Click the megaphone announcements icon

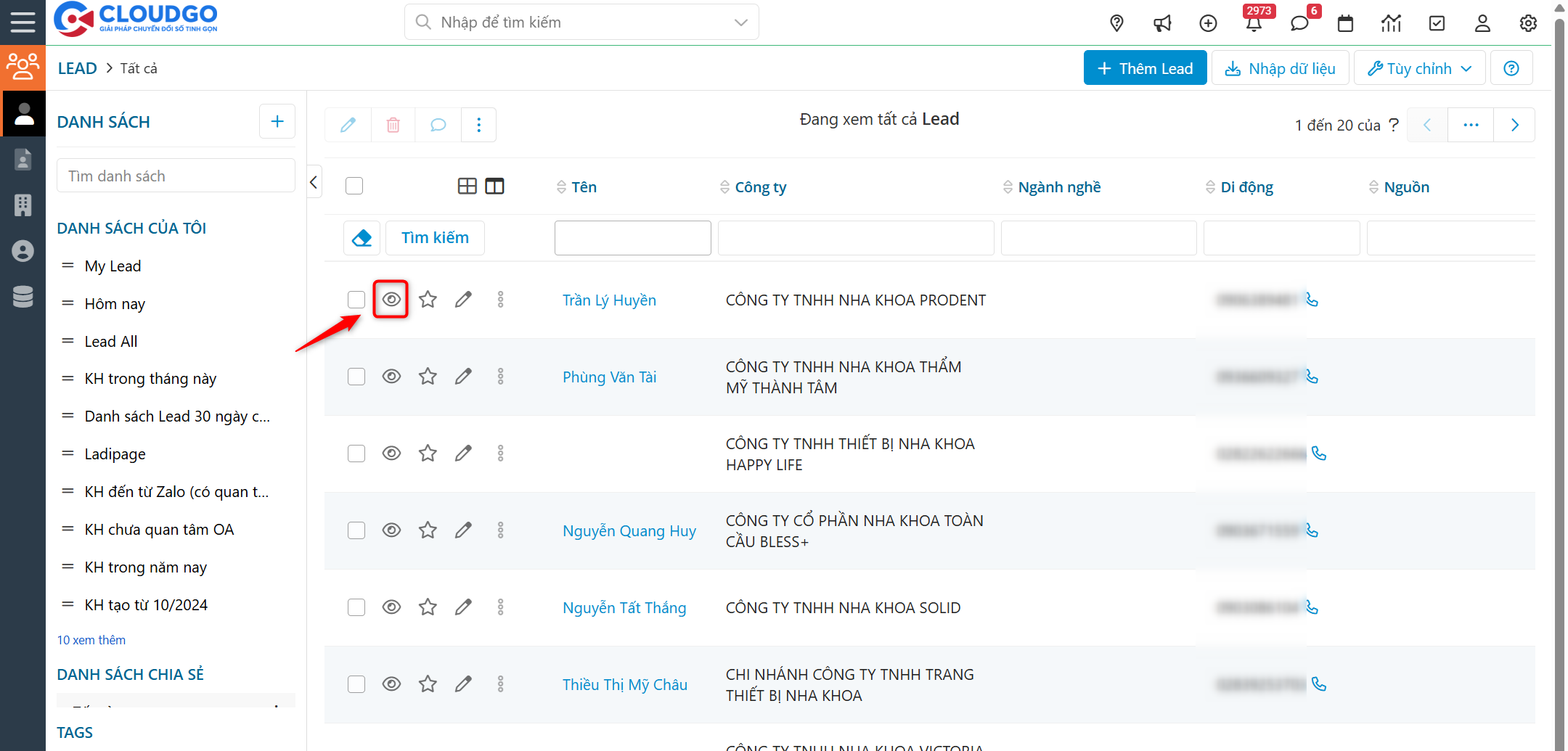point(1162,24)
